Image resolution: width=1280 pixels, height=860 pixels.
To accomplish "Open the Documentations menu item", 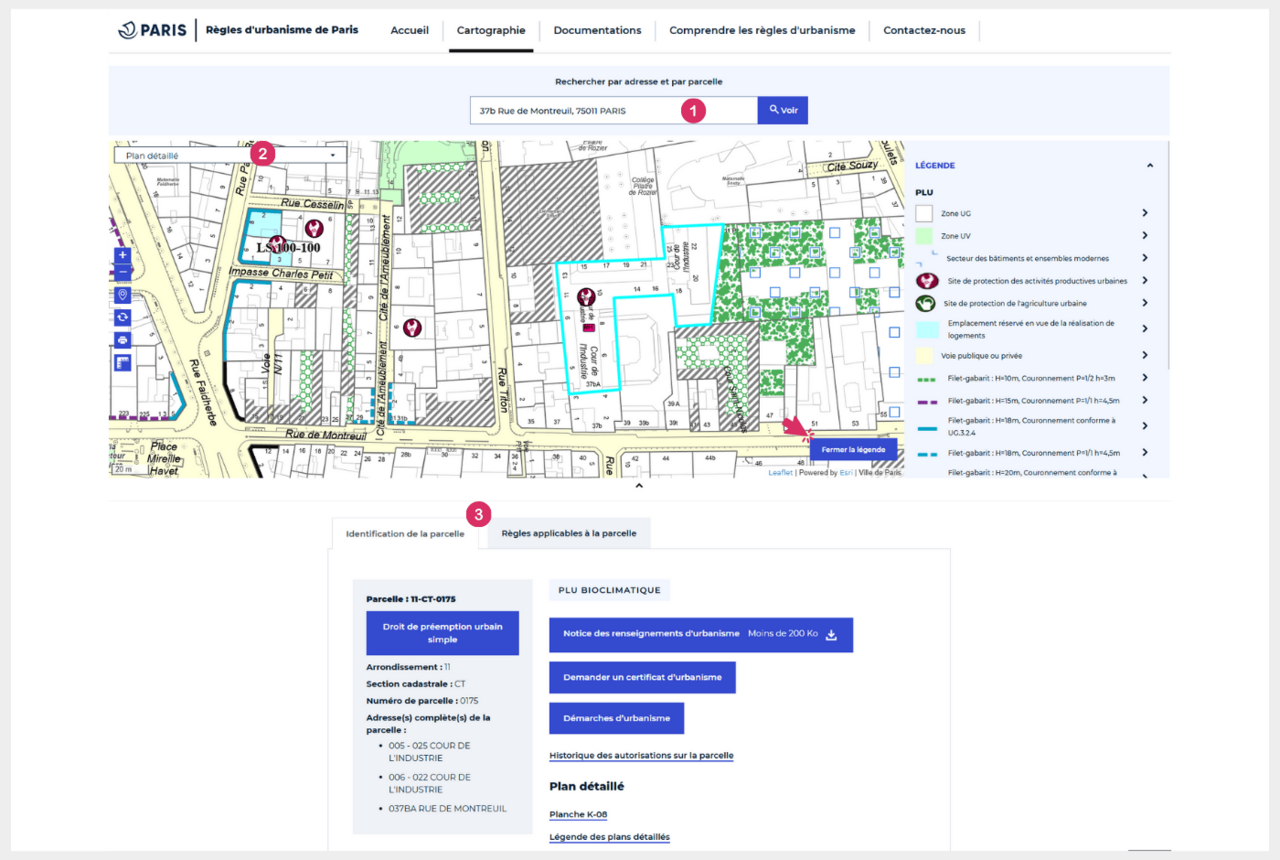I will [597, 30].
